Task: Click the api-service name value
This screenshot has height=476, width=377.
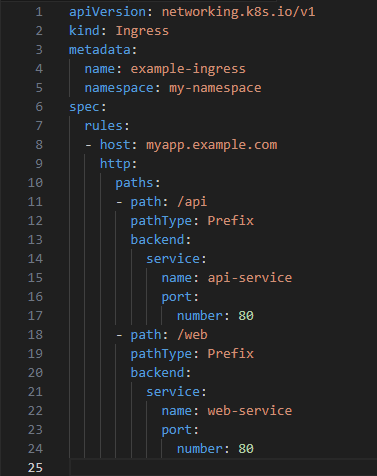Action: tap(250, 278)
